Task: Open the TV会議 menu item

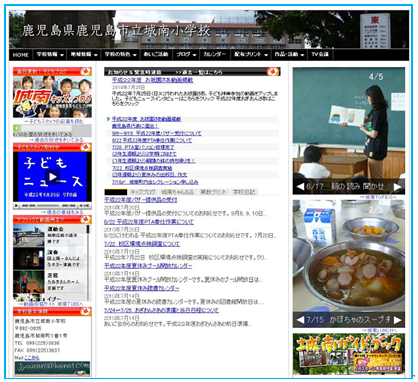Action: 320,55
